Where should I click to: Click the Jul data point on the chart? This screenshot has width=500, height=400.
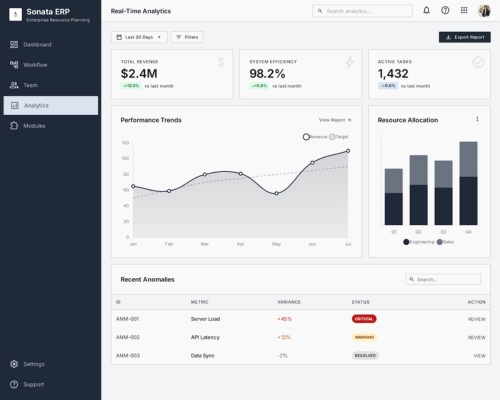[348, 151]
